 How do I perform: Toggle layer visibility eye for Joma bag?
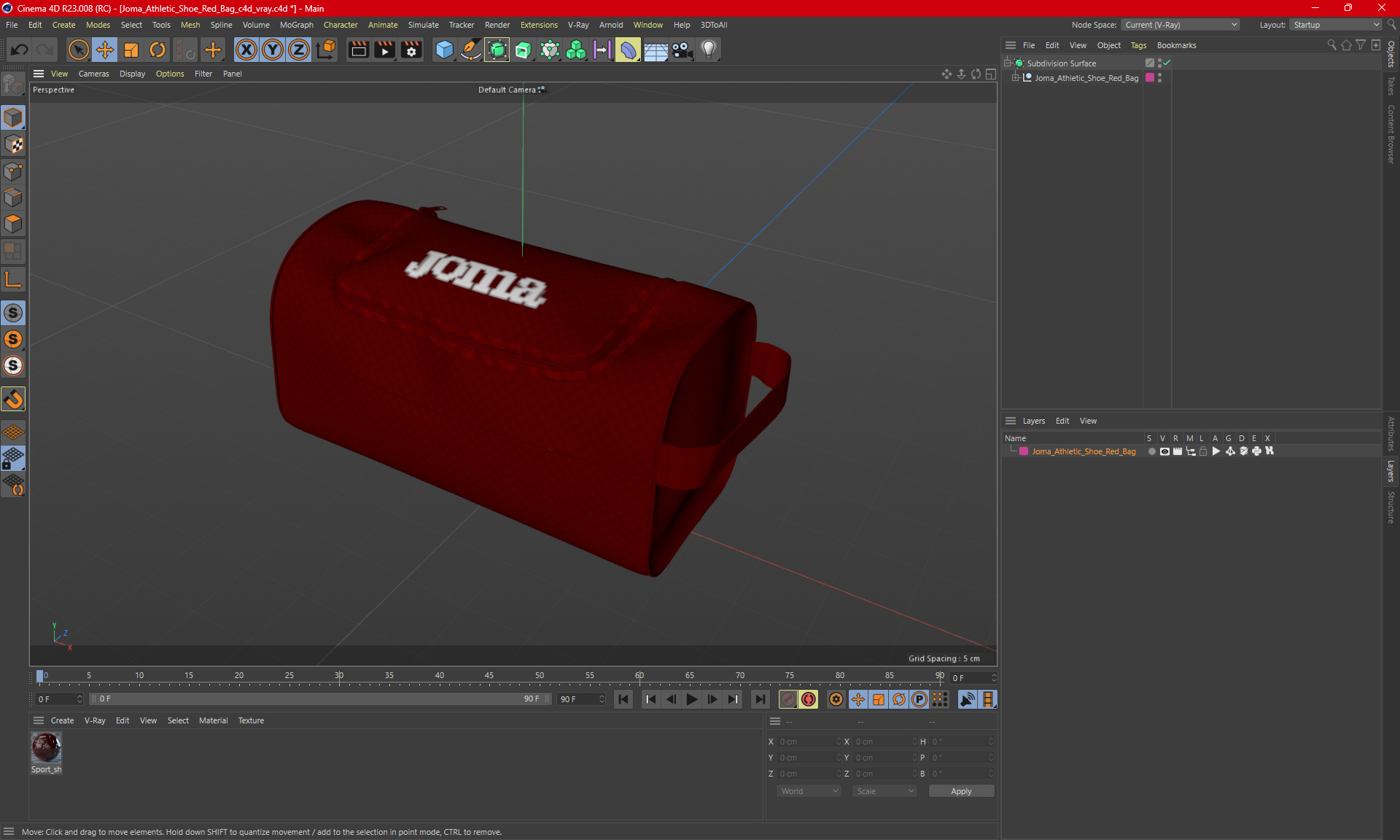(1164, 451)
